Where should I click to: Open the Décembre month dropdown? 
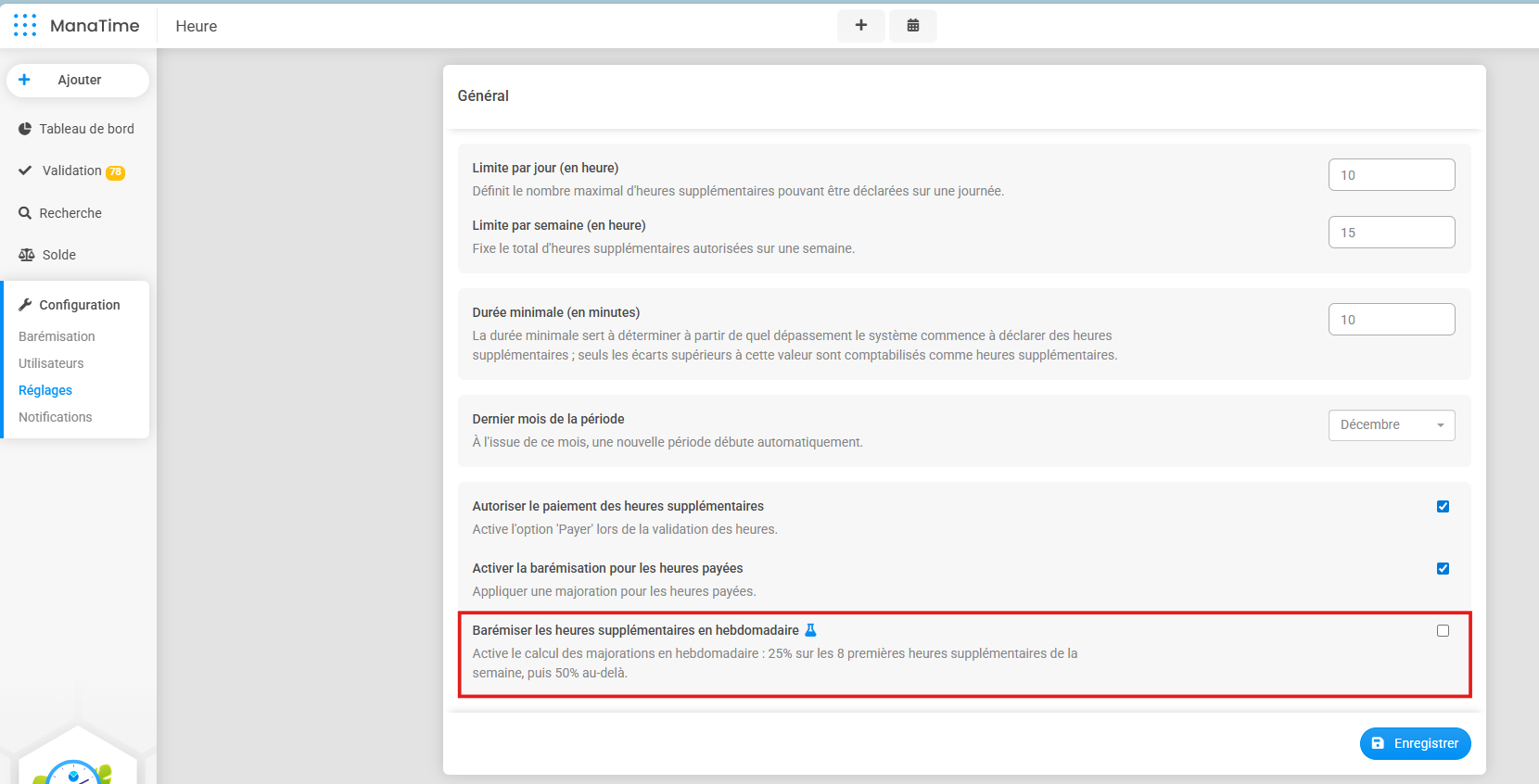1391,425
